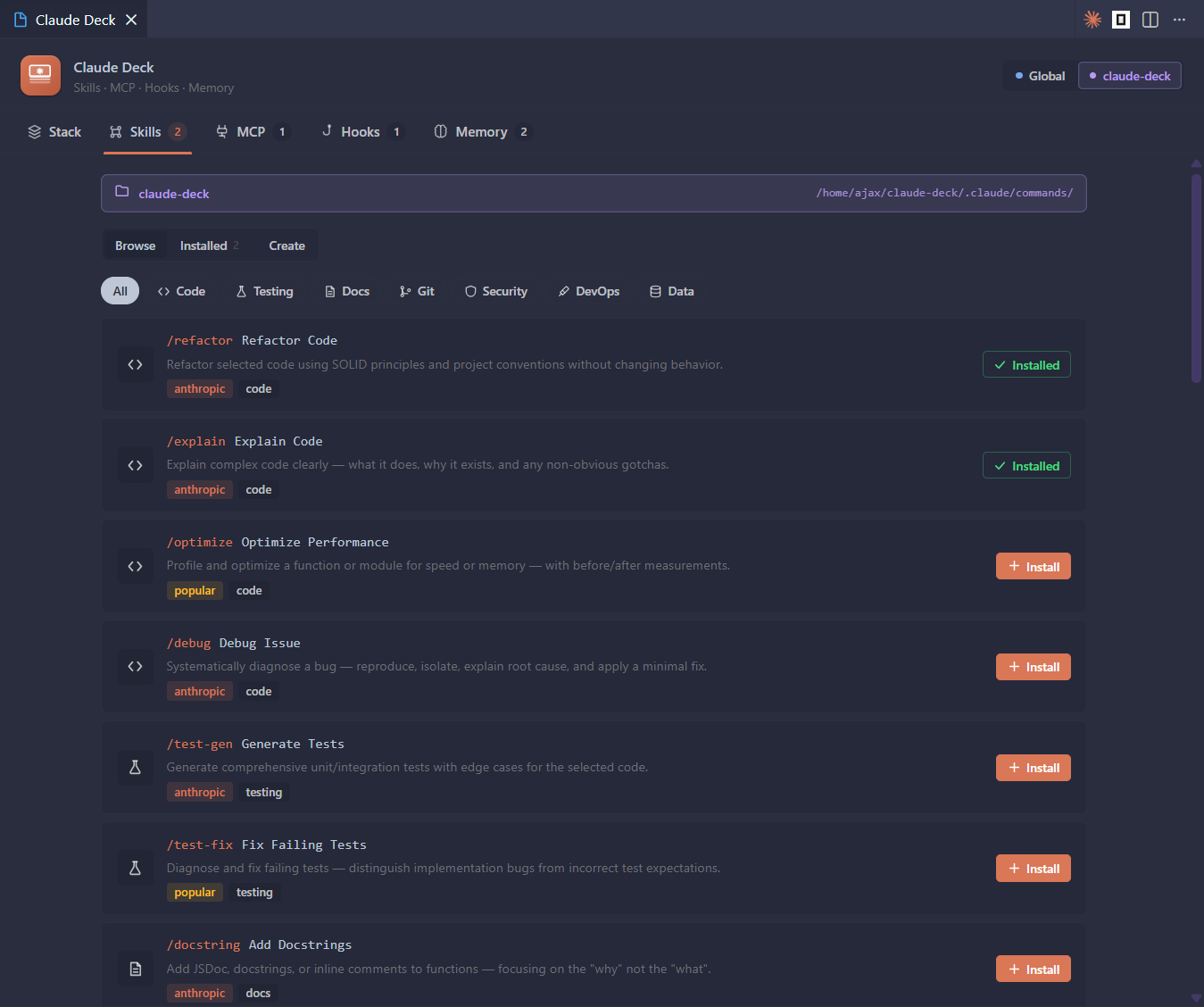Click the file icon on the Claude Deck tab
The height and width of the screenshot is (1007, 1204).
point(21,20)
